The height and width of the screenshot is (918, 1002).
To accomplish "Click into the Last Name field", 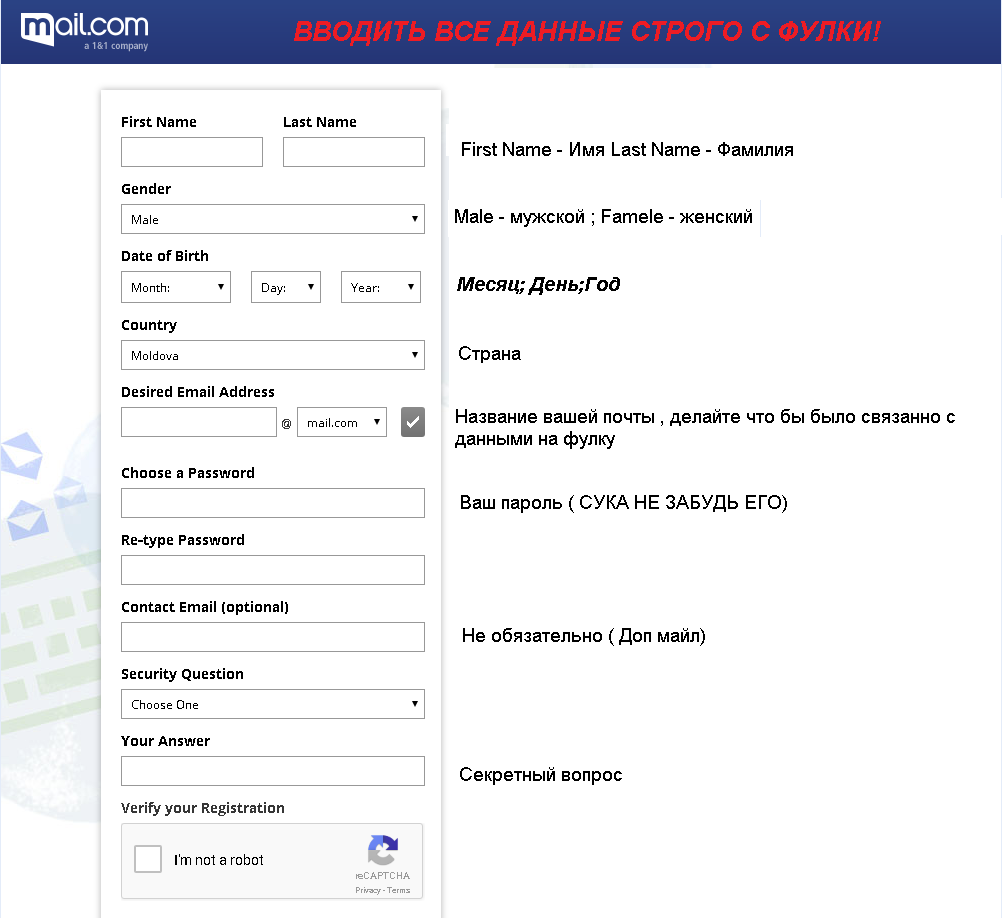I will click(x=354, y=152).
